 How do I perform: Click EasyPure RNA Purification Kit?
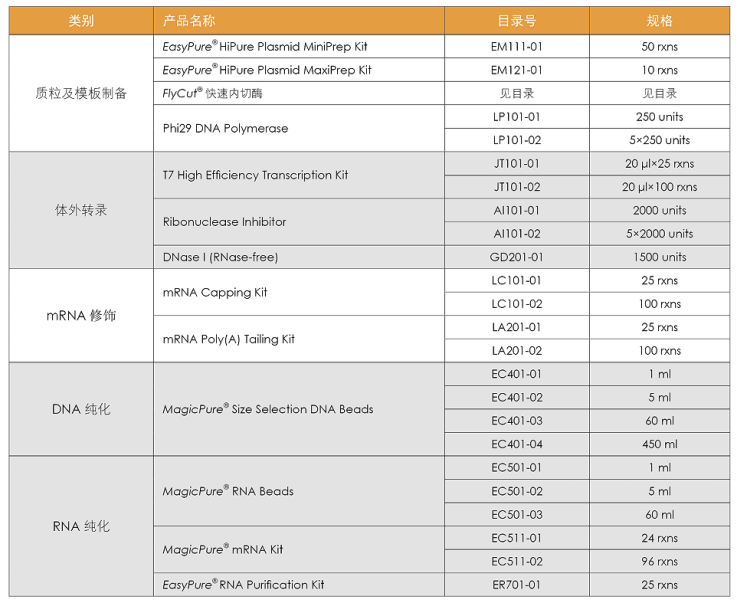(243, 585)
